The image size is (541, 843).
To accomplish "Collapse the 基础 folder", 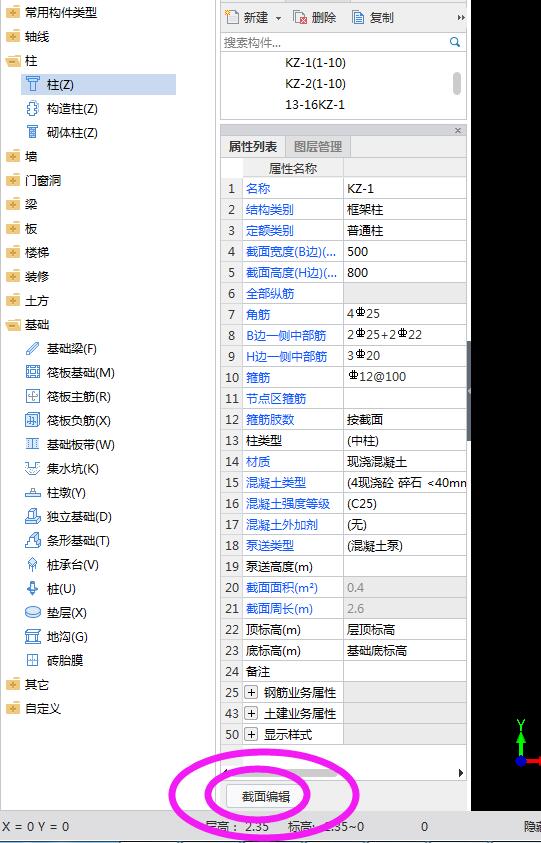I will [x=13, y=325].
